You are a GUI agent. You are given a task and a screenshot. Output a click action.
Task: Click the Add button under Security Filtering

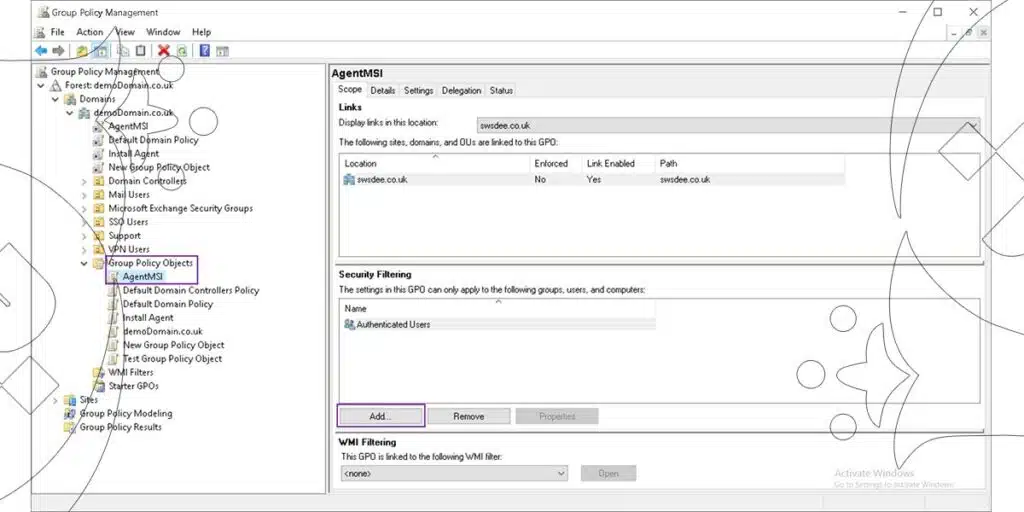(381, 416)
